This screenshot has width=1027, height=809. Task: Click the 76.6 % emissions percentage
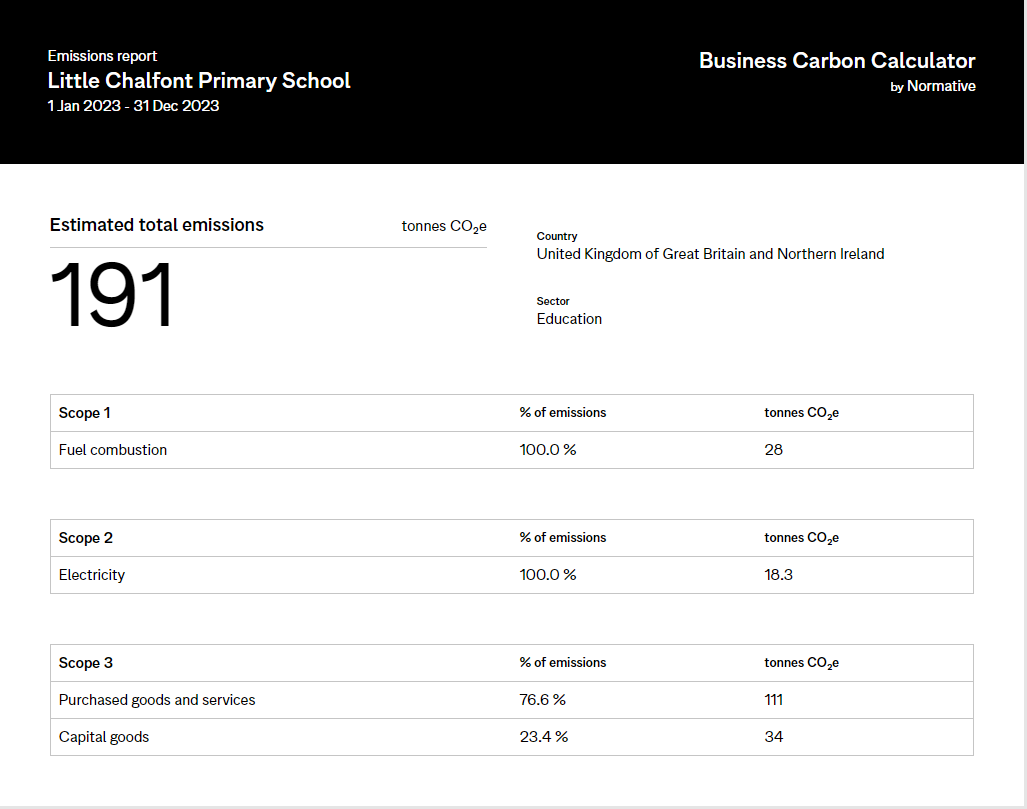(x=543, y=700)
